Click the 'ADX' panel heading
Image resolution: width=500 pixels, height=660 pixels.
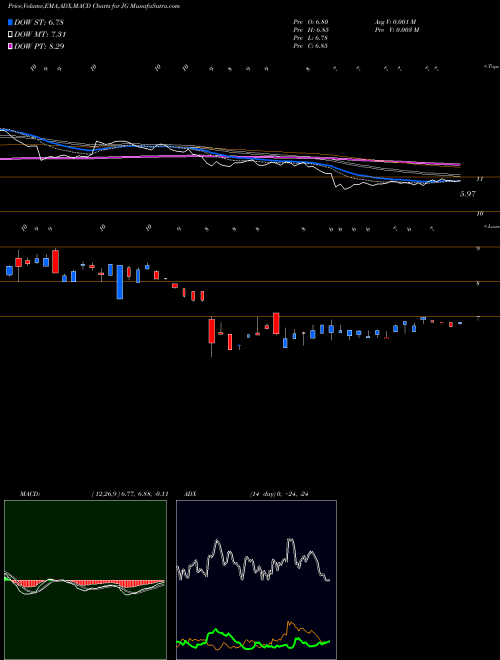tap(190, 494)
